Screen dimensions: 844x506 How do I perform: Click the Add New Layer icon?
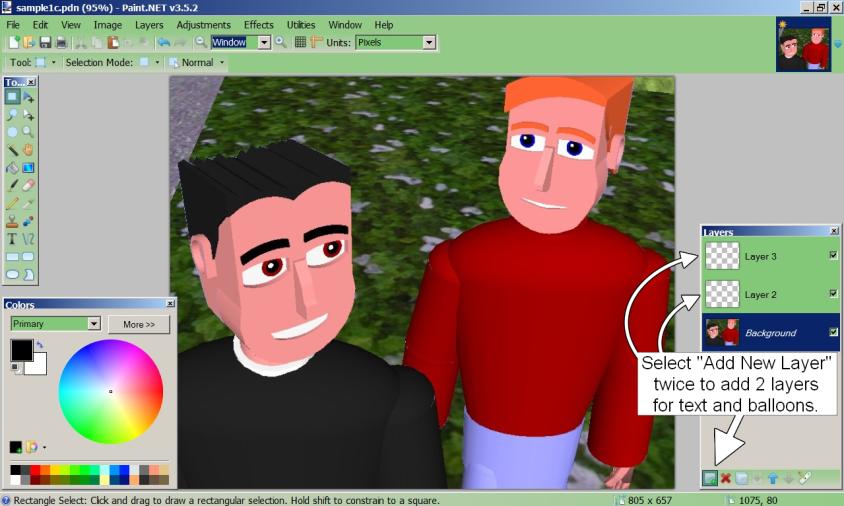pos(710,479)
